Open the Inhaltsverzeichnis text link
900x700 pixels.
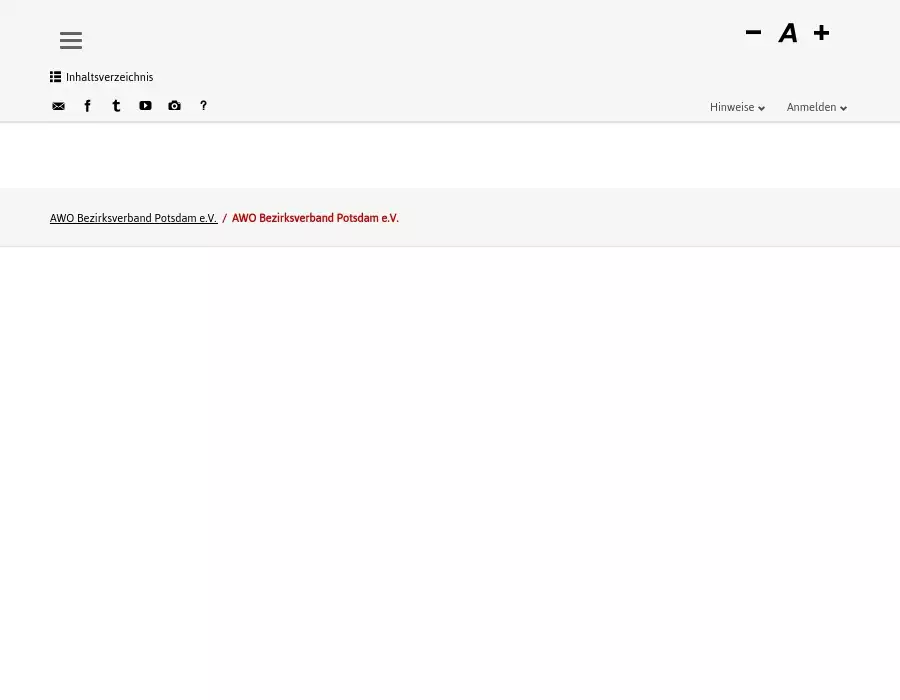click(x=109, y=77)
